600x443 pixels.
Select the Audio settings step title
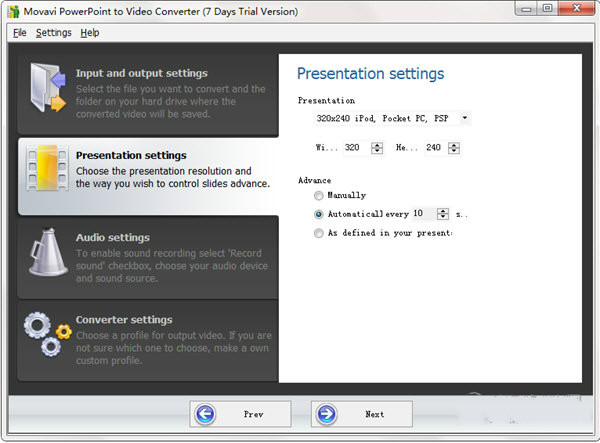coord(112,238)
